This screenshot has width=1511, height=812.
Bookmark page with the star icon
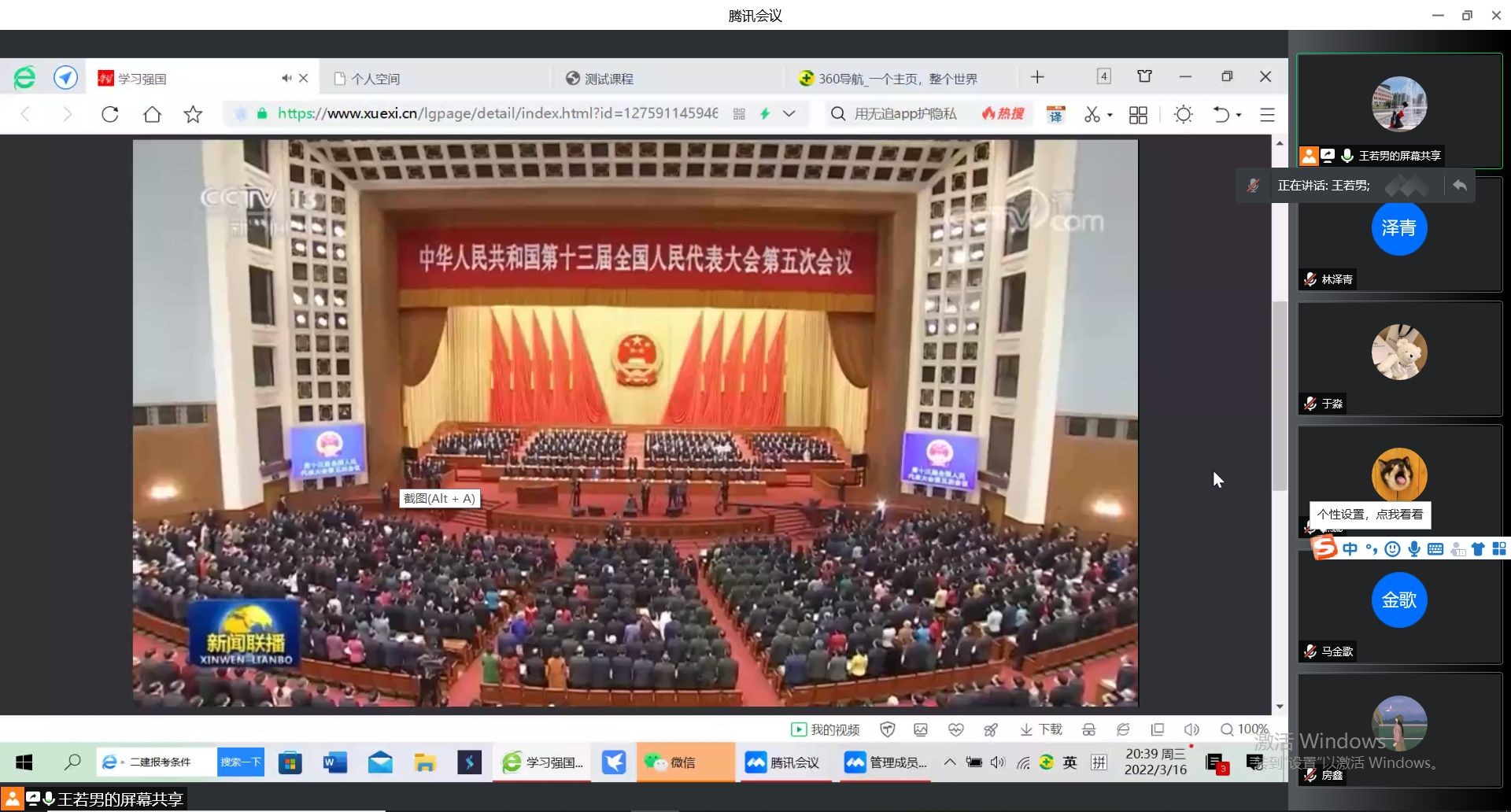(x=193, y=114)
